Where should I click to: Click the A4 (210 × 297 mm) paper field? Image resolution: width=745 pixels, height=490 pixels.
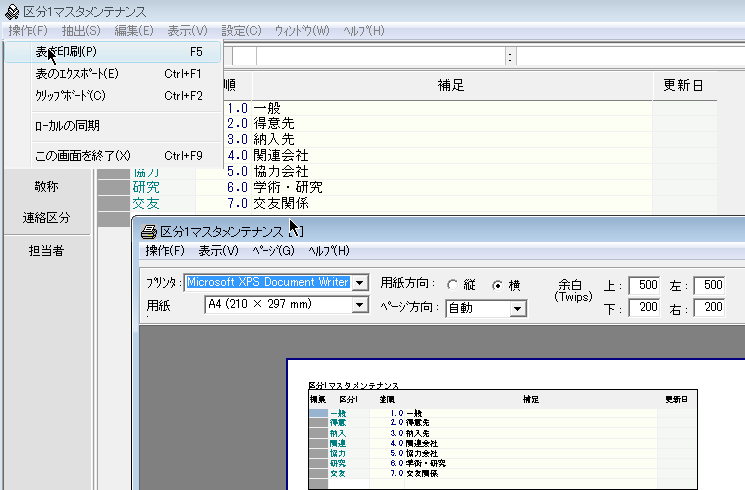coord(278,305)
